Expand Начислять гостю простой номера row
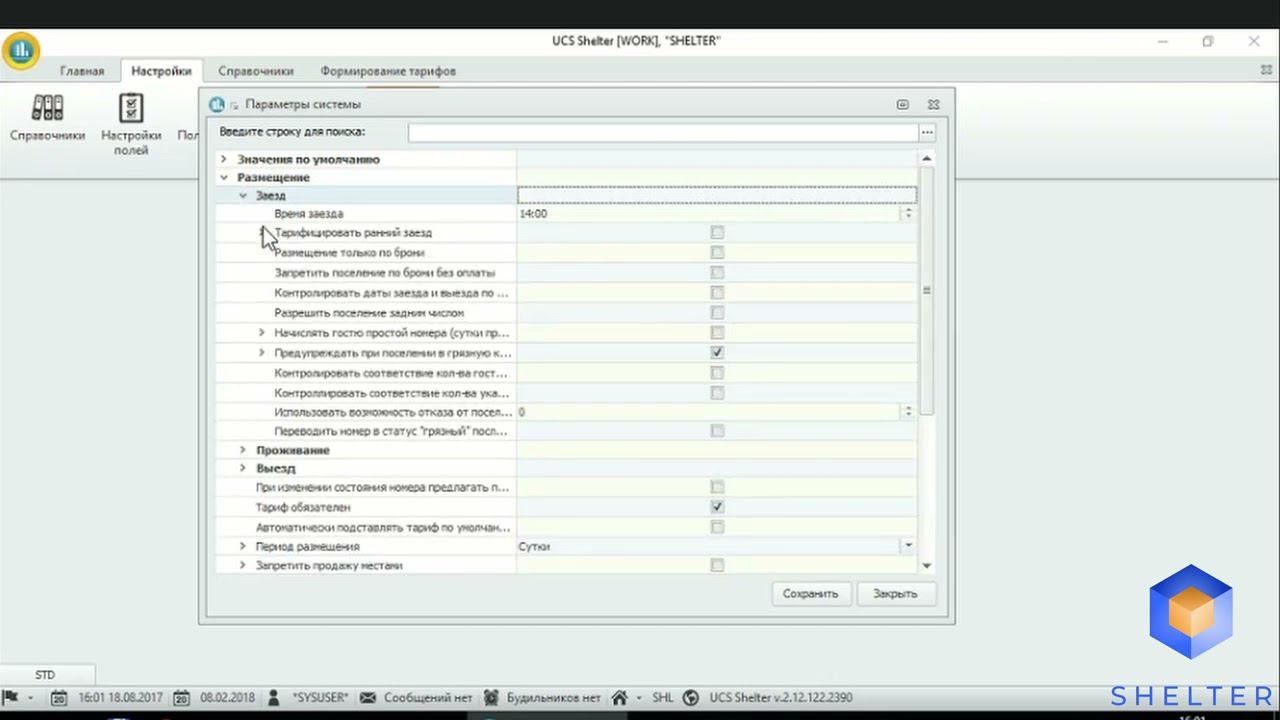The image size is (1280, 720). coord(262,332)
